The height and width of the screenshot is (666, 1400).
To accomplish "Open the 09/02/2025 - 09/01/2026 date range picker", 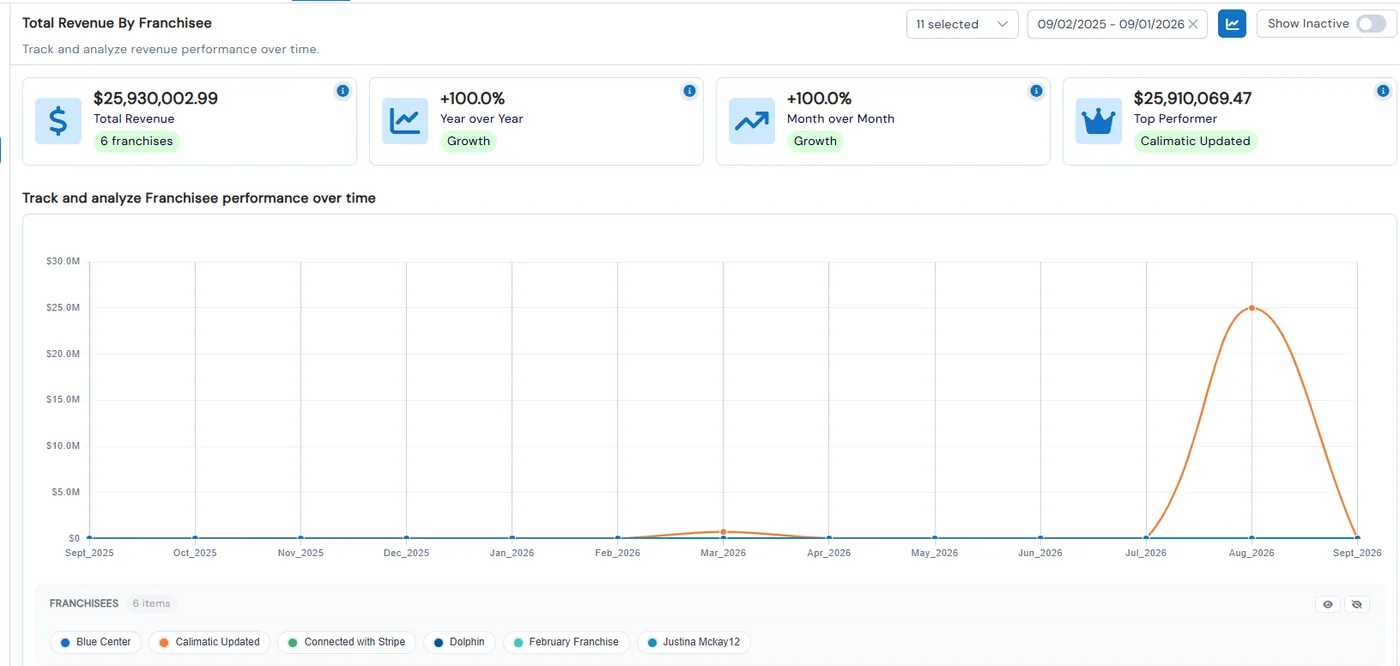I will coord(1117,24).
